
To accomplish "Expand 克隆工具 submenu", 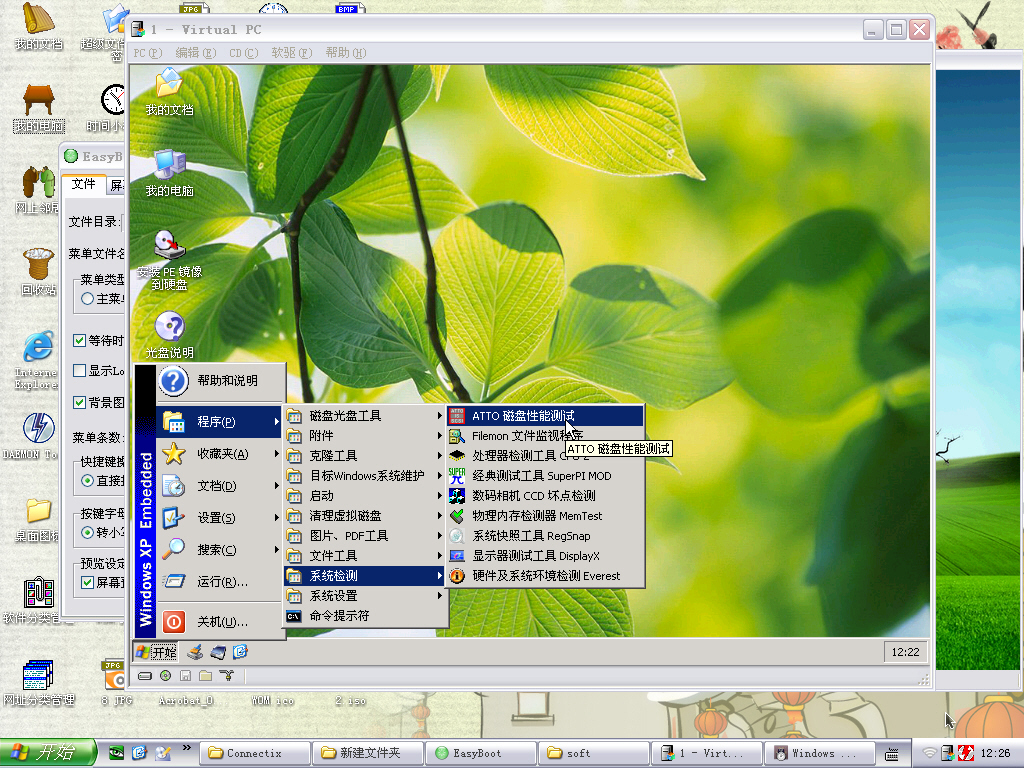I will [365, 456].
